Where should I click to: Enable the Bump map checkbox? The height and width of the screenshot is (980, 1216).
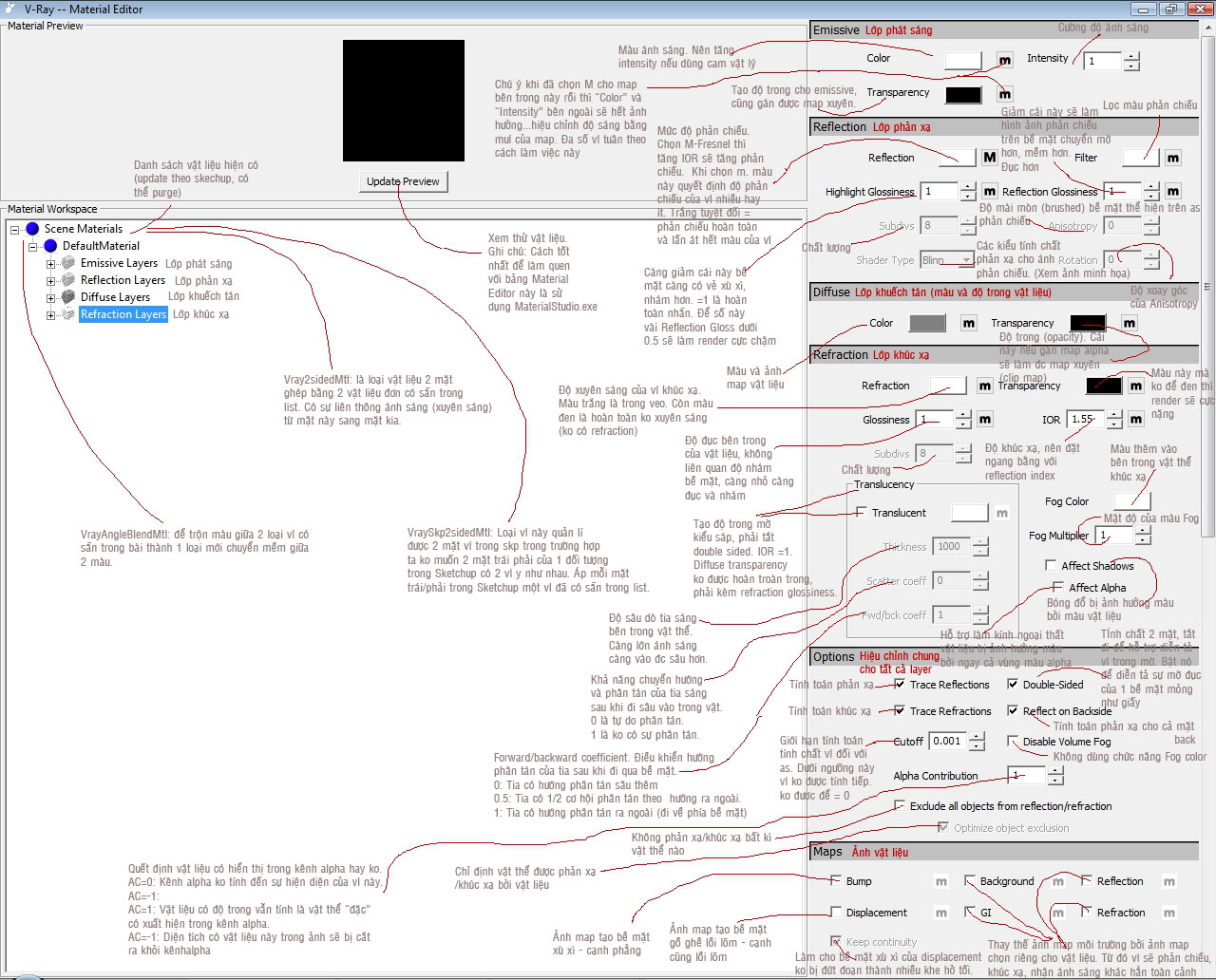(x=836, y=881)
